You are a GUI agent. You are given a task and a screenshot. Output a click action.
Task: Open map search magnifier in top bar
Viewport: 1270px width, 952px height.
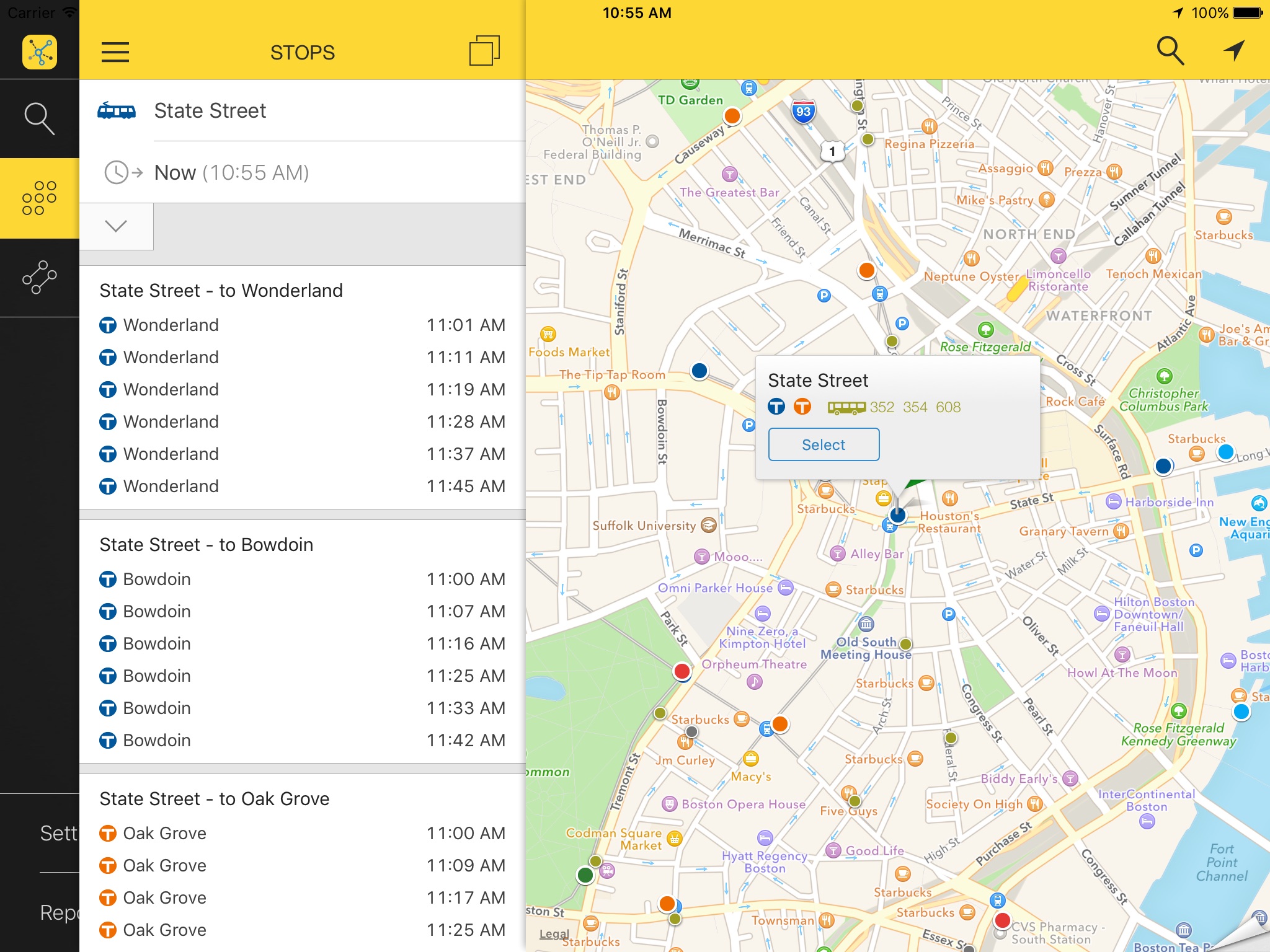pos(1170,51)
